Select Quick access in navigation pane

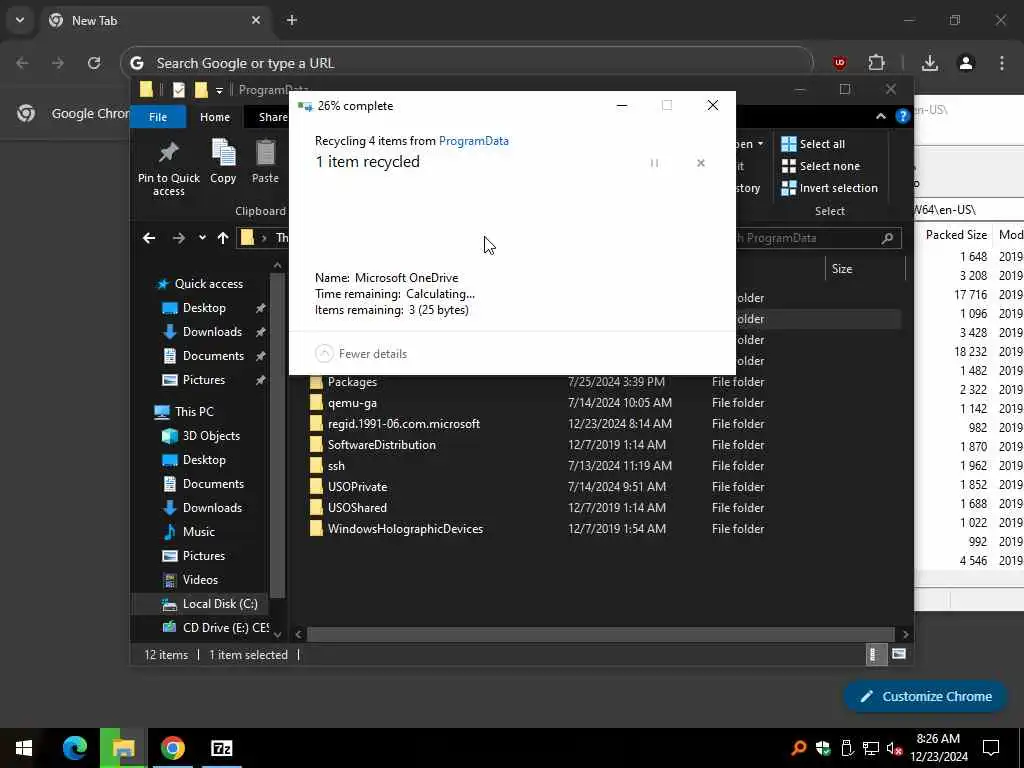click(x=201, y=283)
